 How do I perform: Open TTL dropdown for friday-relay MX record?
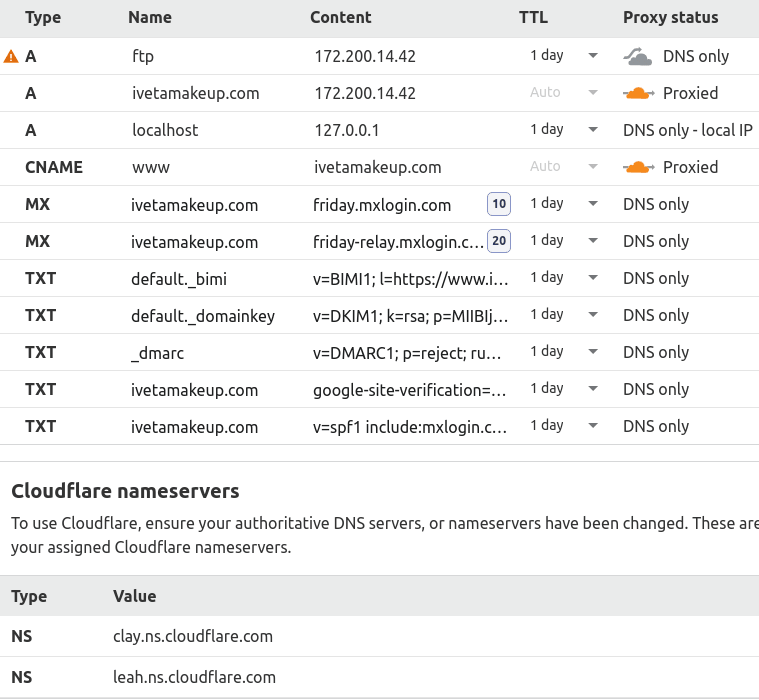coord(592,241)
